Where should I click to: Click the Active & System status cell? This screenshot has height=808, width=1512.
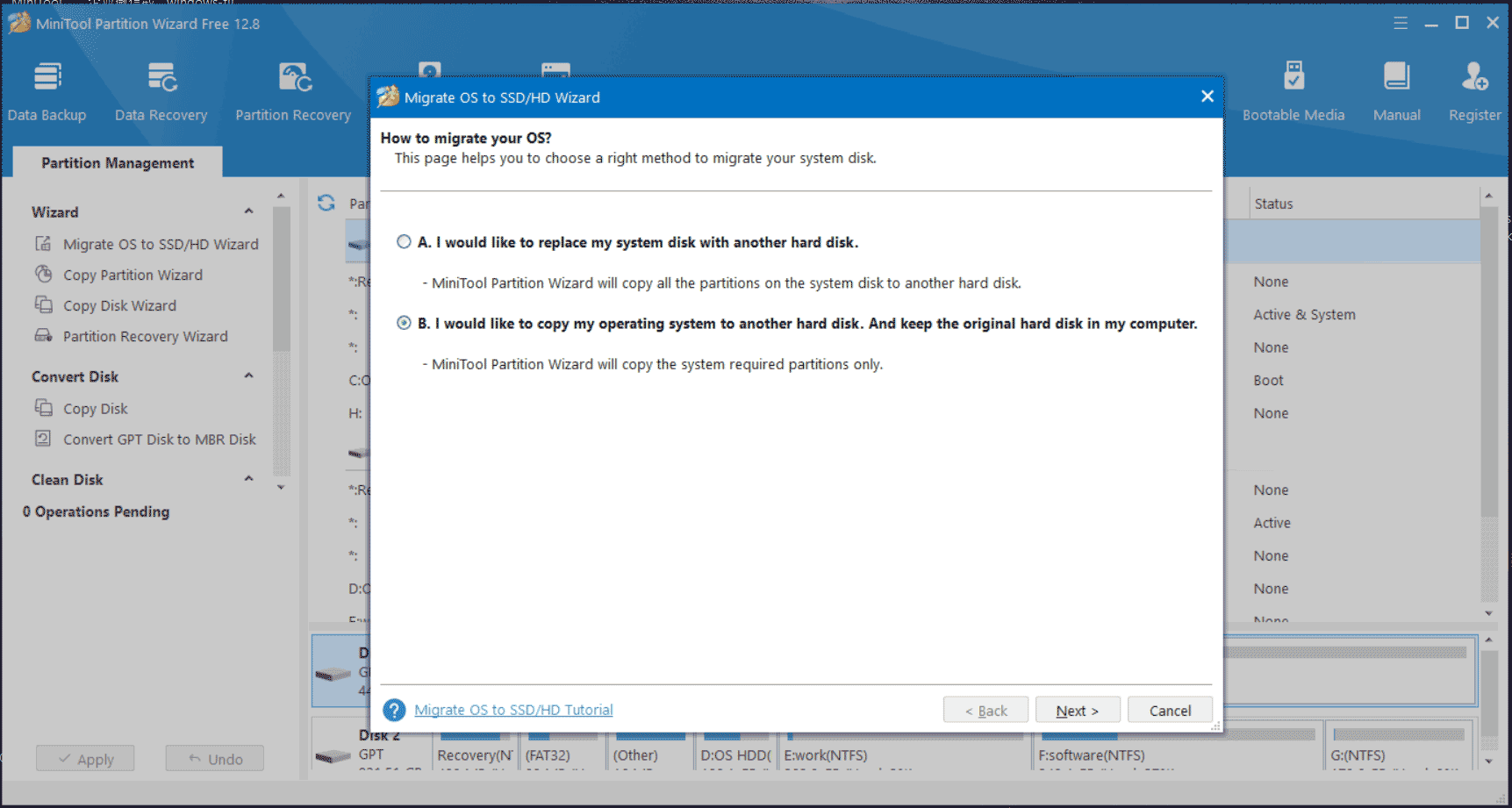pos(1304,314)
